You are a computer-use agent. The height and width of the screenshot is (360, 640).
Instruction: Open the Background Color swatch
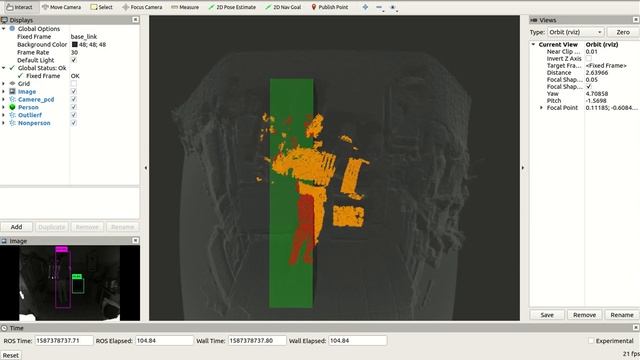click(75, 44)
